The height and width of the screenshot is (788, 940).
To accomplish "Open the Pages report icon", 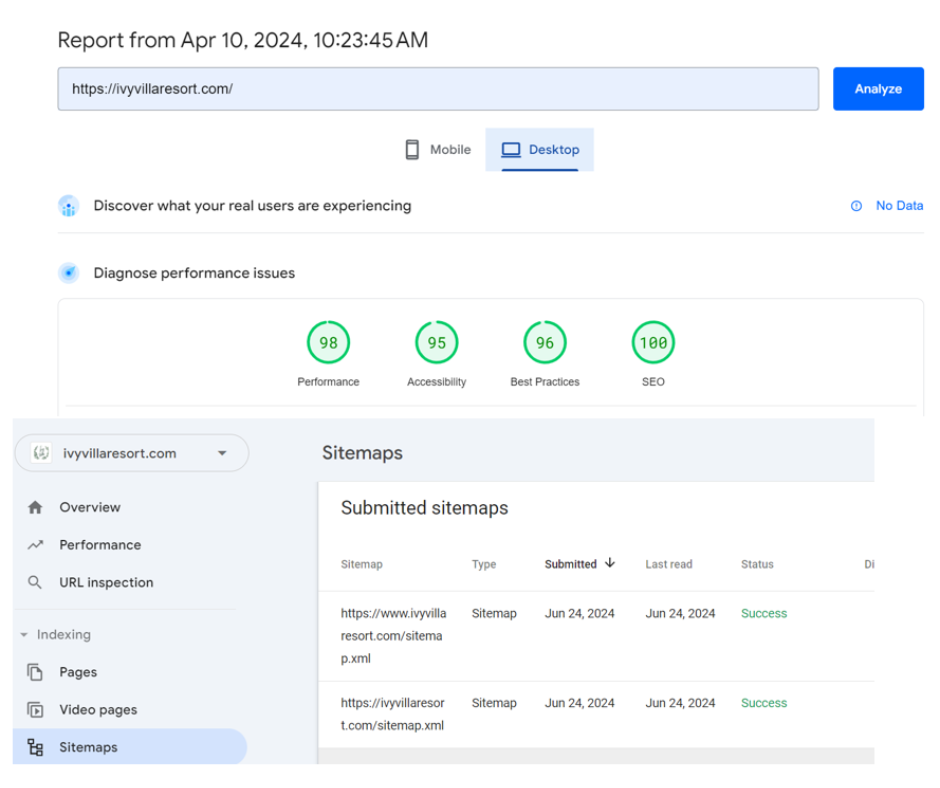I will pyautogui.click(x=36, y=672).
